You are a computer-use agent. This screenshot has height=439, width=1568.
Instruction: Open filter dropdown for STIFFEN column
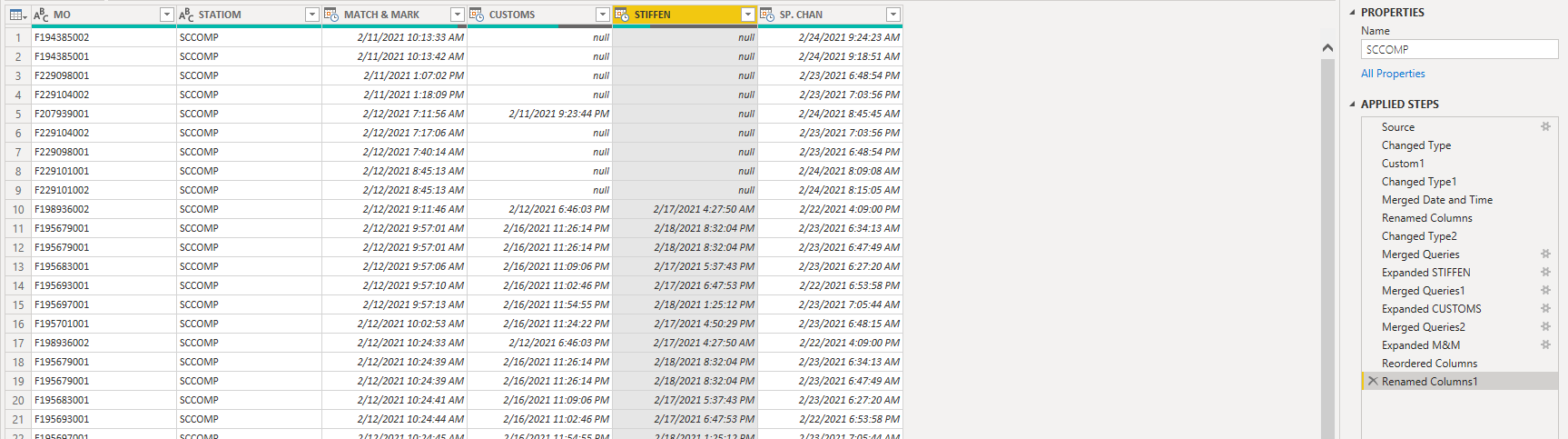[x=747, y=15]
